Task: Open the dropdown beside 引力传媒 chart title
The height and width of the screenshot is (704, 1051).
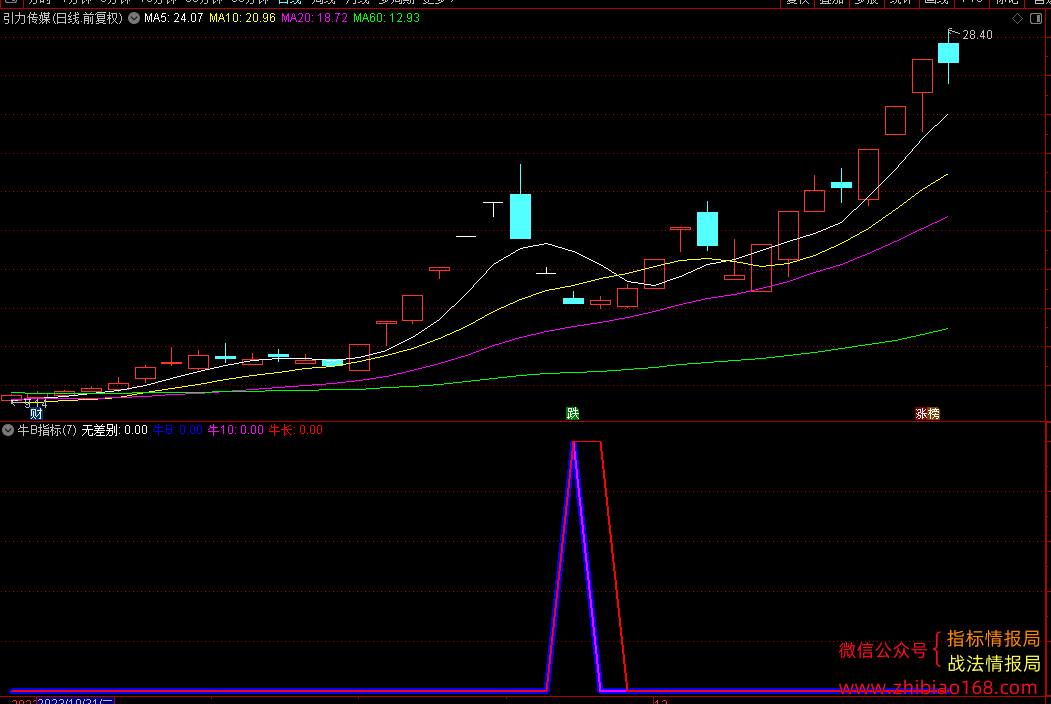Action: pos(134,18)
